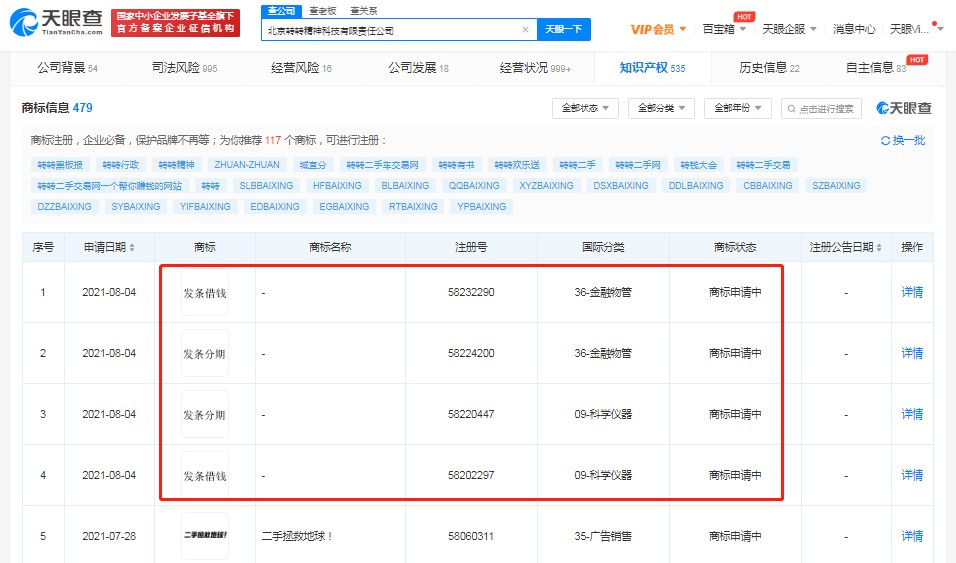956x563 pixels.
Task: Open 消息中心 in the top navigation
Action: coord(854,29)
